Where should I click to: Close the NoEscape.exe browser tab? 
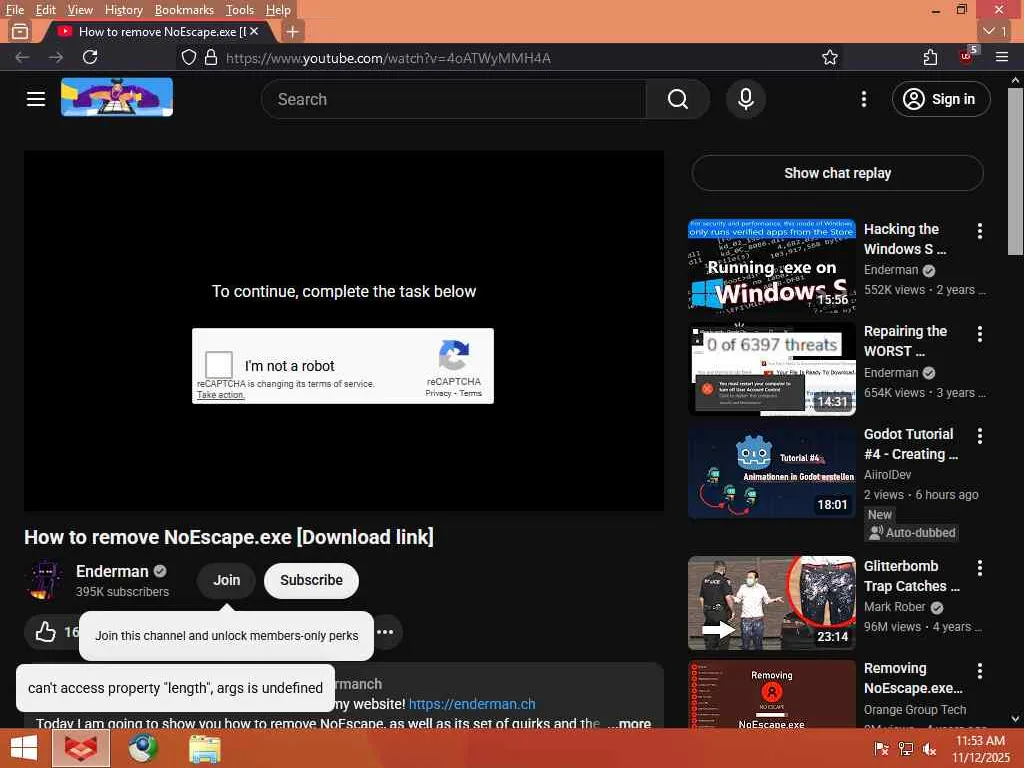(x=254, y=31)
